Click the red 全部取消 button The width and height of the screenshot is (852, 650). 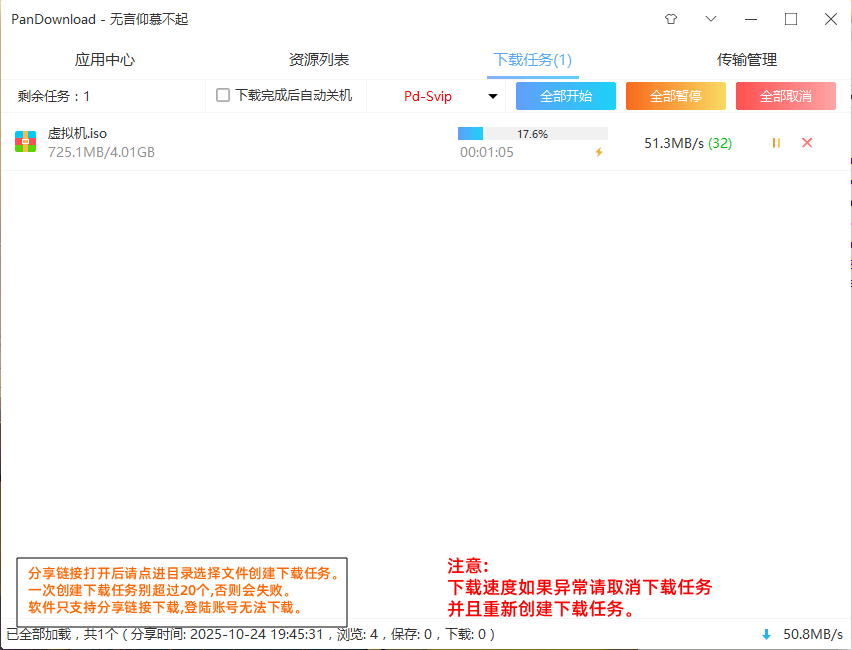(x=786, y=96)
